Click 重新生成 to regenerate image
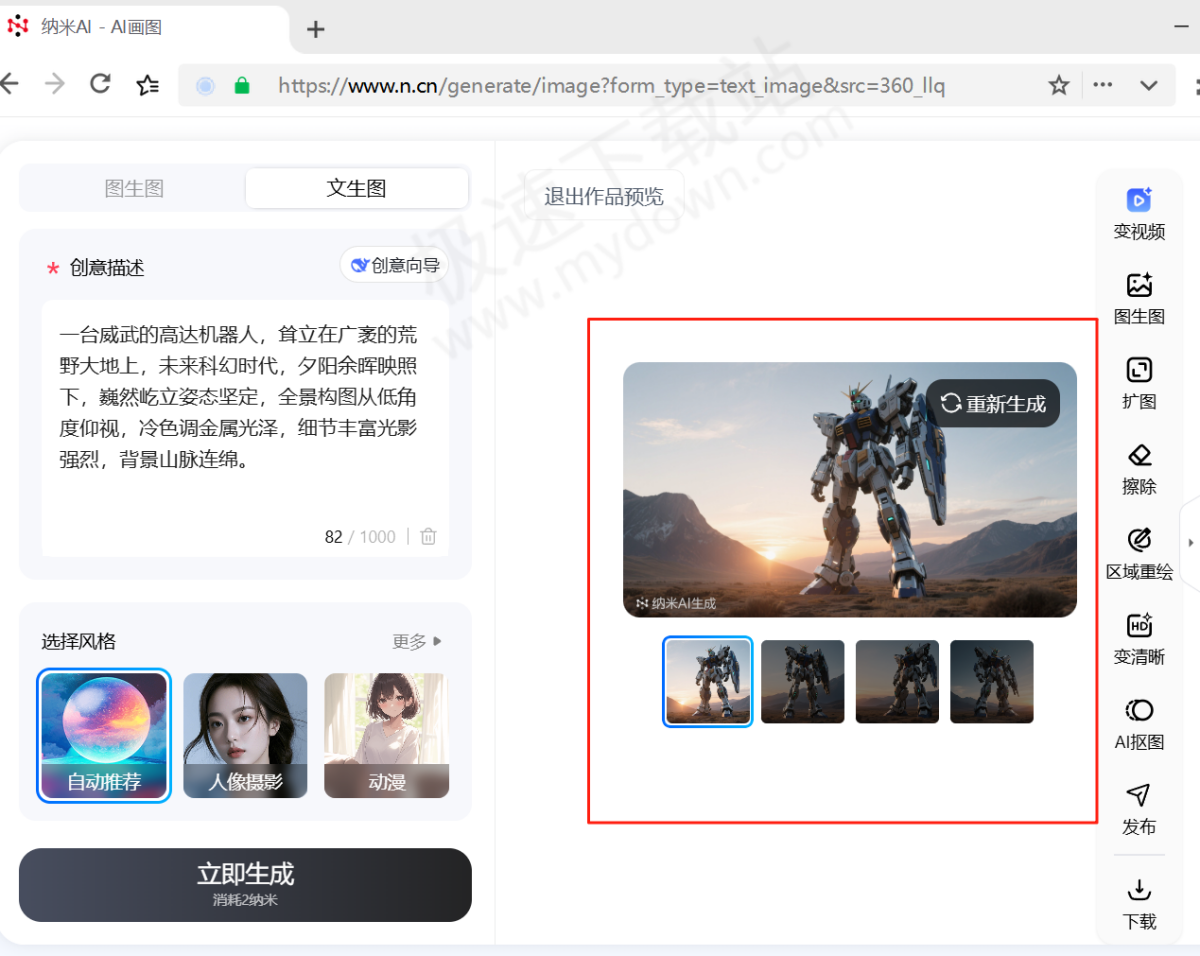The width and height of the screenshot is (1200, 956). [993, 404]
